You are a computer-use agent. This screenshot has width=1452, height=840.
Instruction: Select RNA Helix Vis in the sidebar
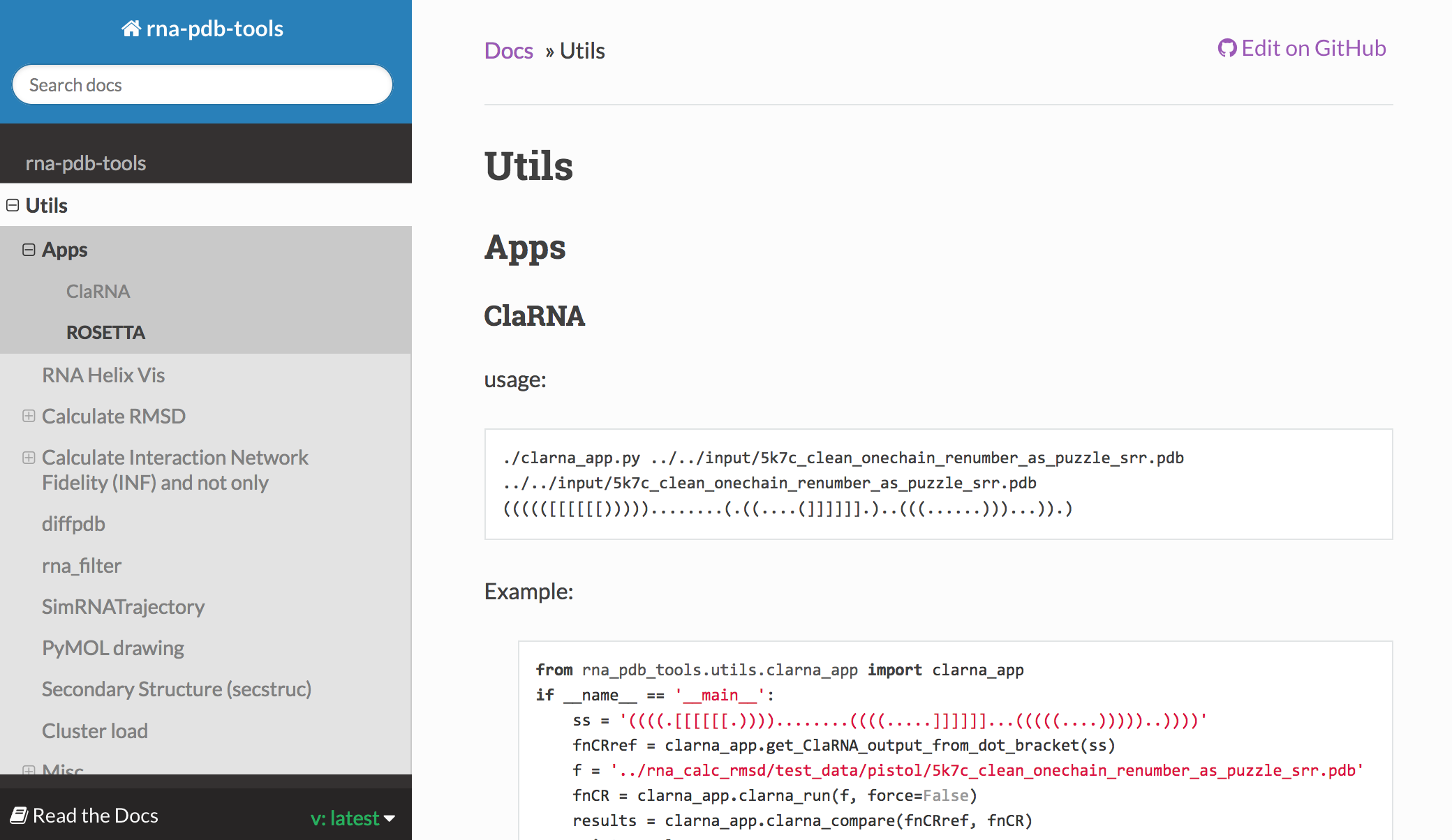[103, 375]
